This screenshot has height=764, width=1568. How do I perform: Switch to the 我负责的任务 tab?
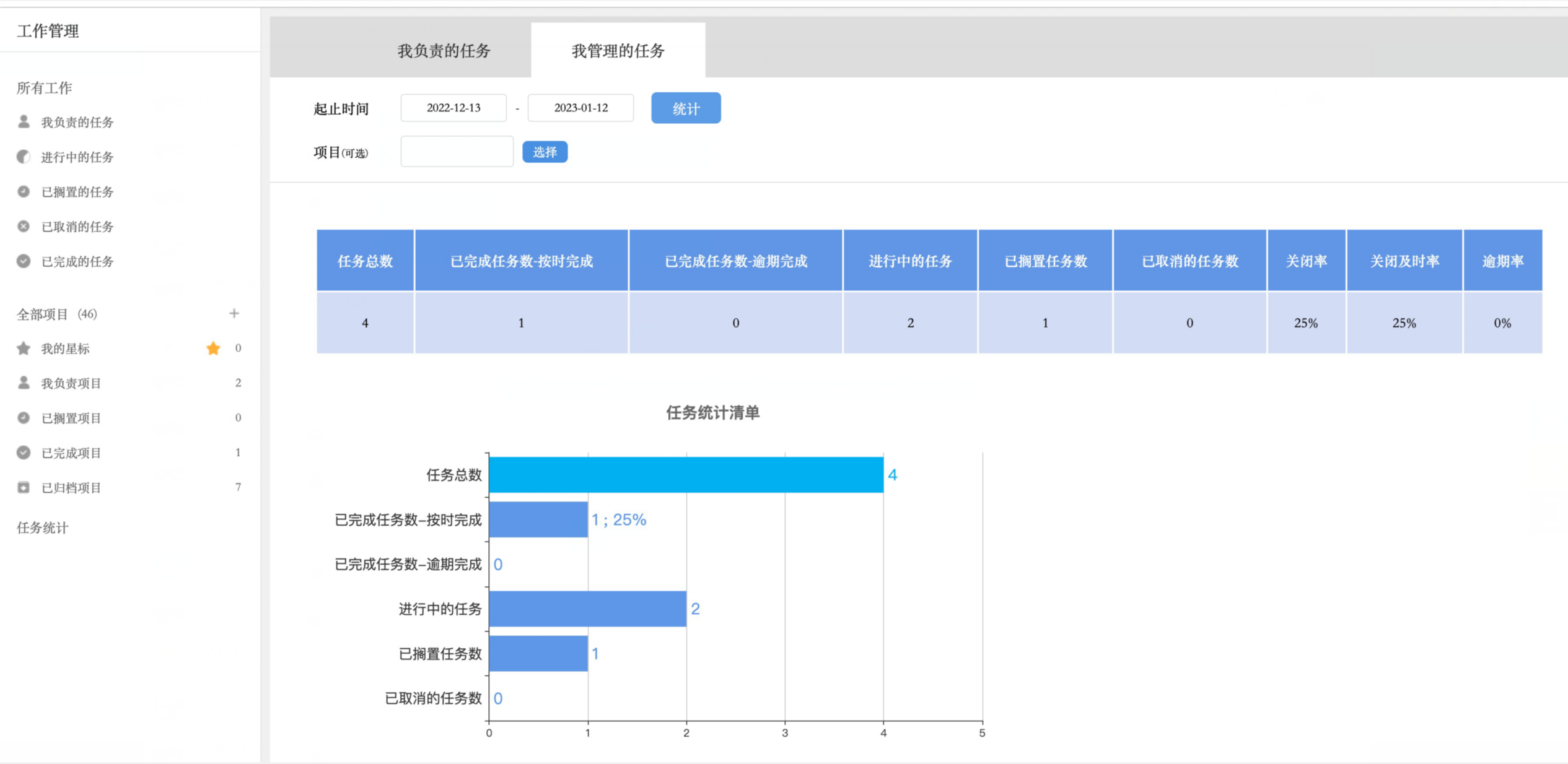coord(444,51)
